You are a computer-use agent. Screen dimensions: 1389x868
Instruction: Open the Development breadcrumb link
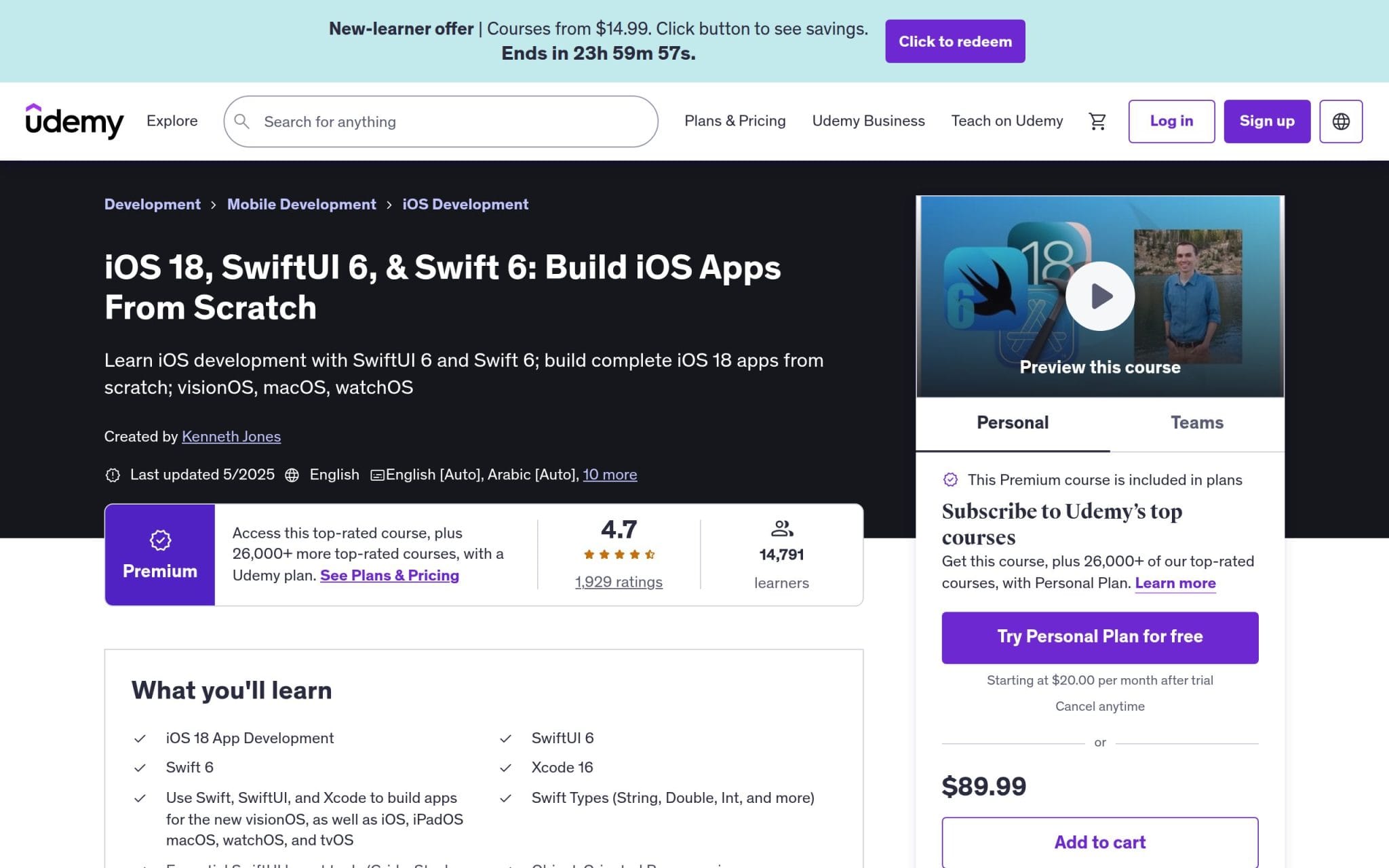pyautogui.click(x=153, y=205)
